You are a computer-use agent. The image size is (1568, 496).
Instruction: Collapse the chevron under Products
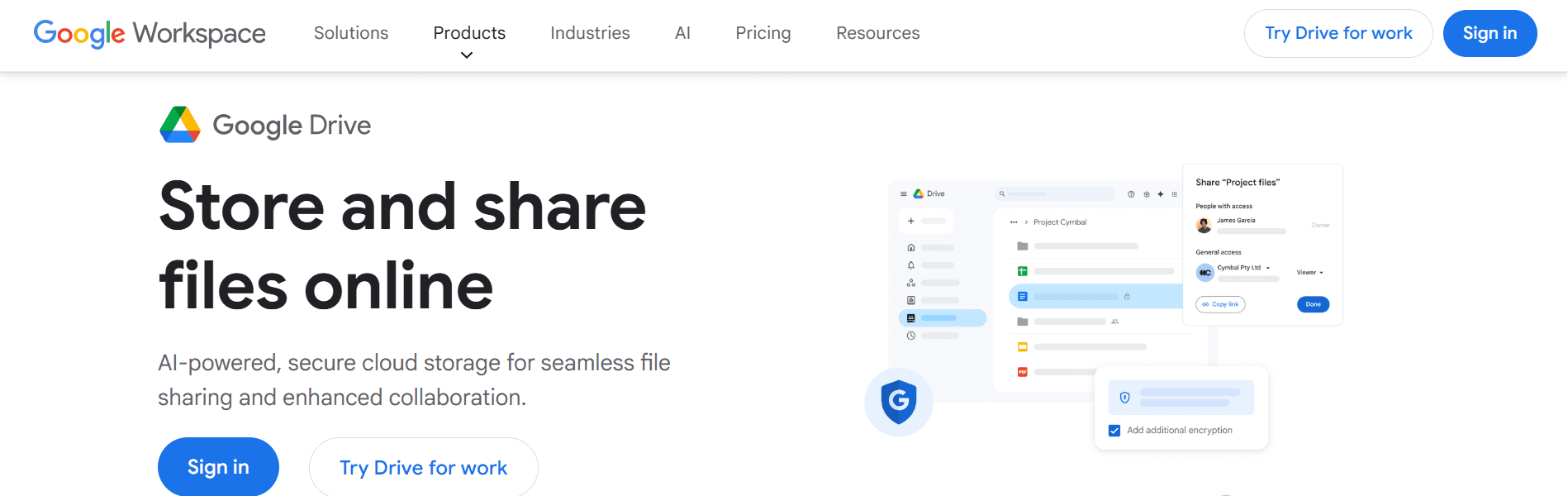(x=467, y=55)
